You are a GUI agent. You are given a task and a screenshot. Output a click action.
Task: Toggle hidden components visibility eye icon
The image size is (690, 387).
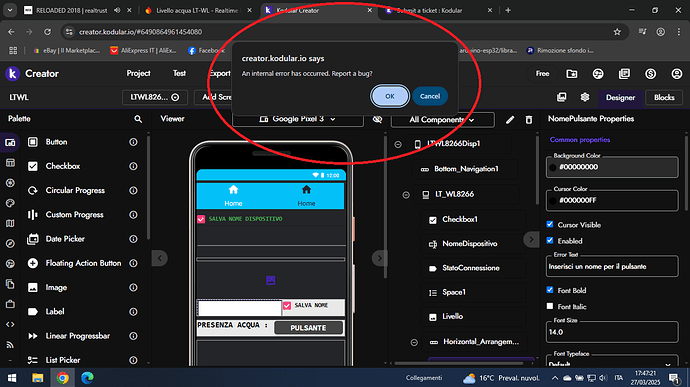coord(377,119)
